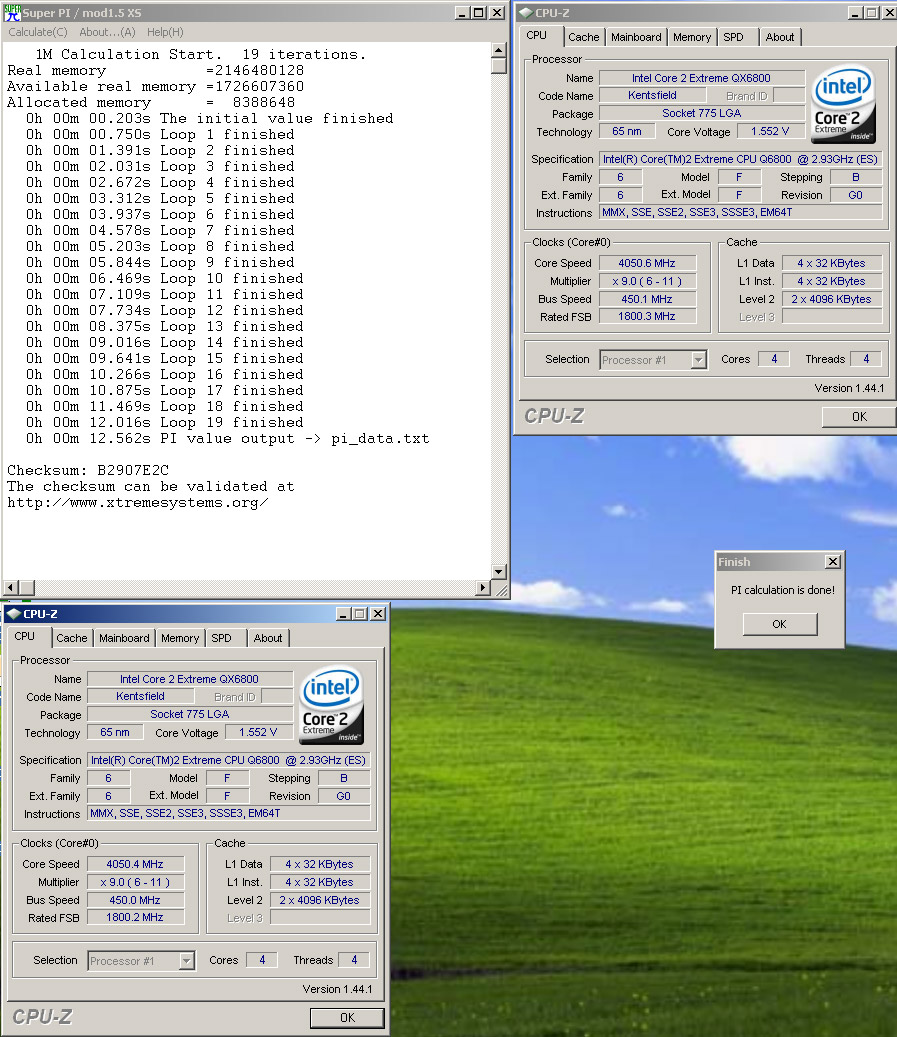The width and height of the screenshot is (897, 1037).
Task: Click Instructions field in lower CPU-Z
Action: click(x=229, y=813)
